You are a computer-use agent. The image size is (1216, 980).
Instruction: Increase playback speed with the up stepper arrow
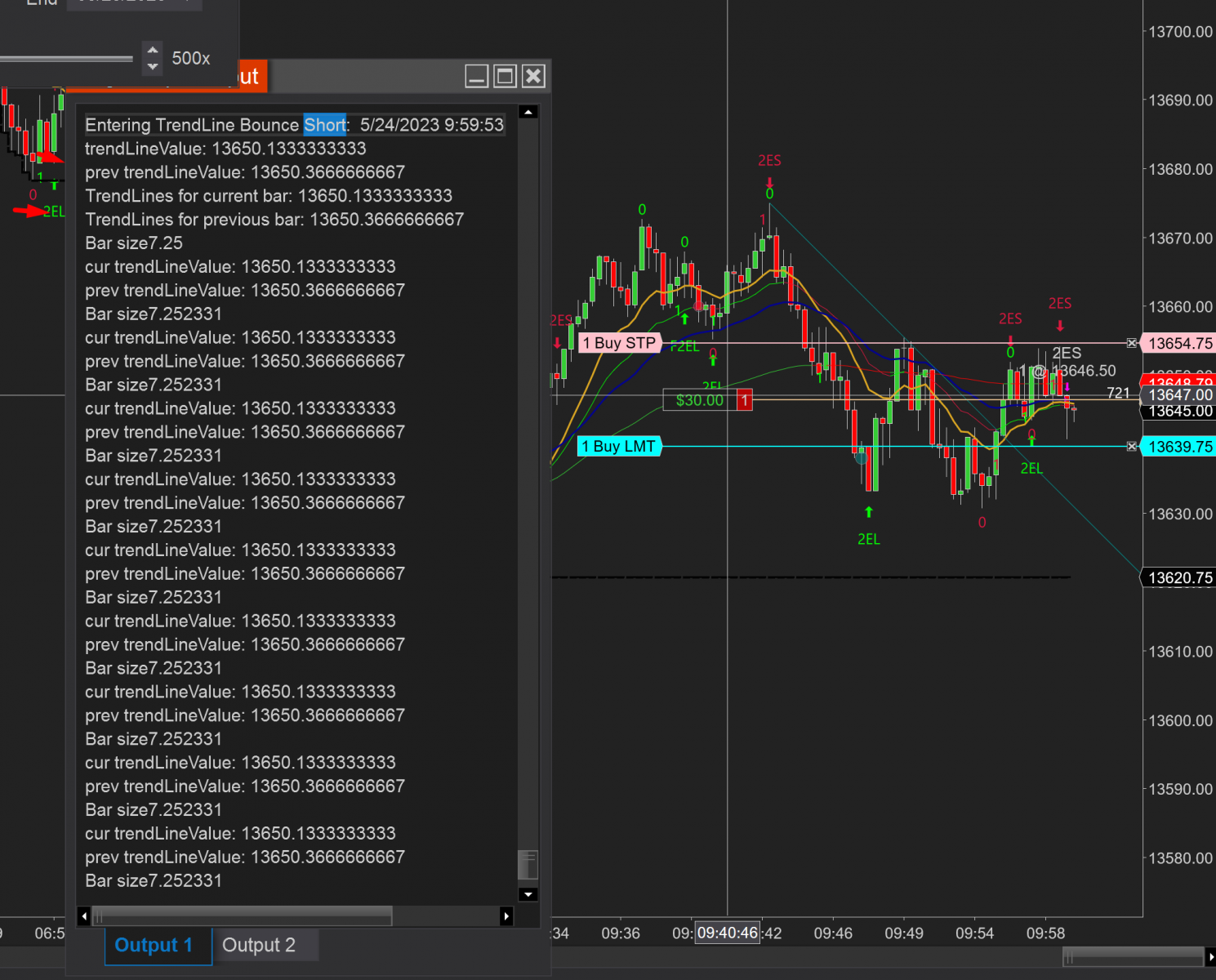click(x=153, y=51)
